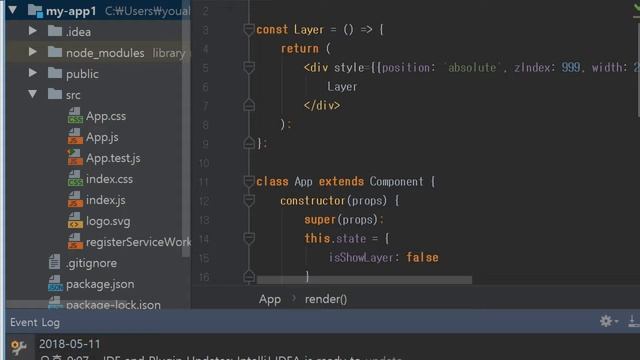Select the App.css file
This screenshot has width=640, height=360.
[106, 116]
